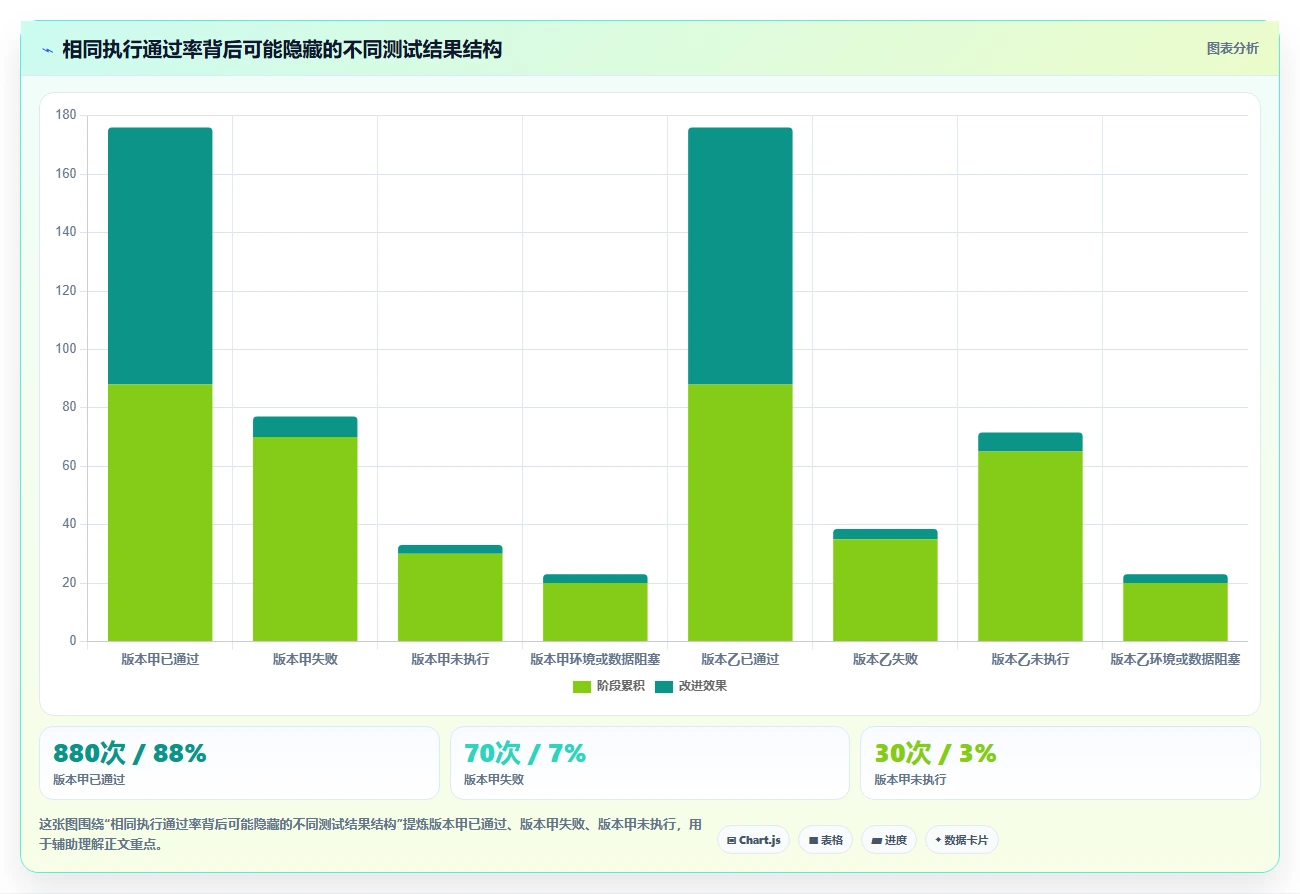Image resolution: width=1300 pixels, height=894 pixels.
Task: Click the 版本甲未执行 bar
Action: tap(450, 593)
